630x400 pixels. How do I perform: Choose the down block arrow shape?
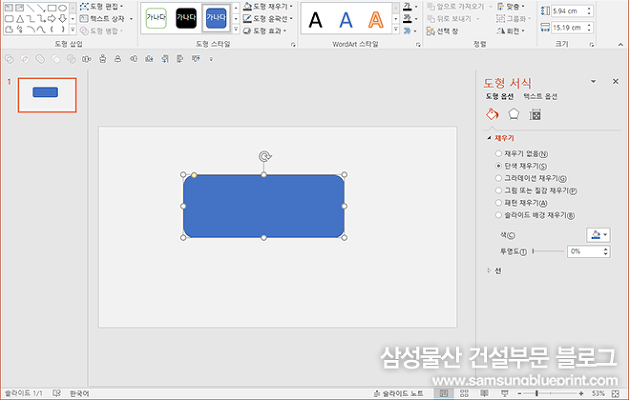(62, 18)
